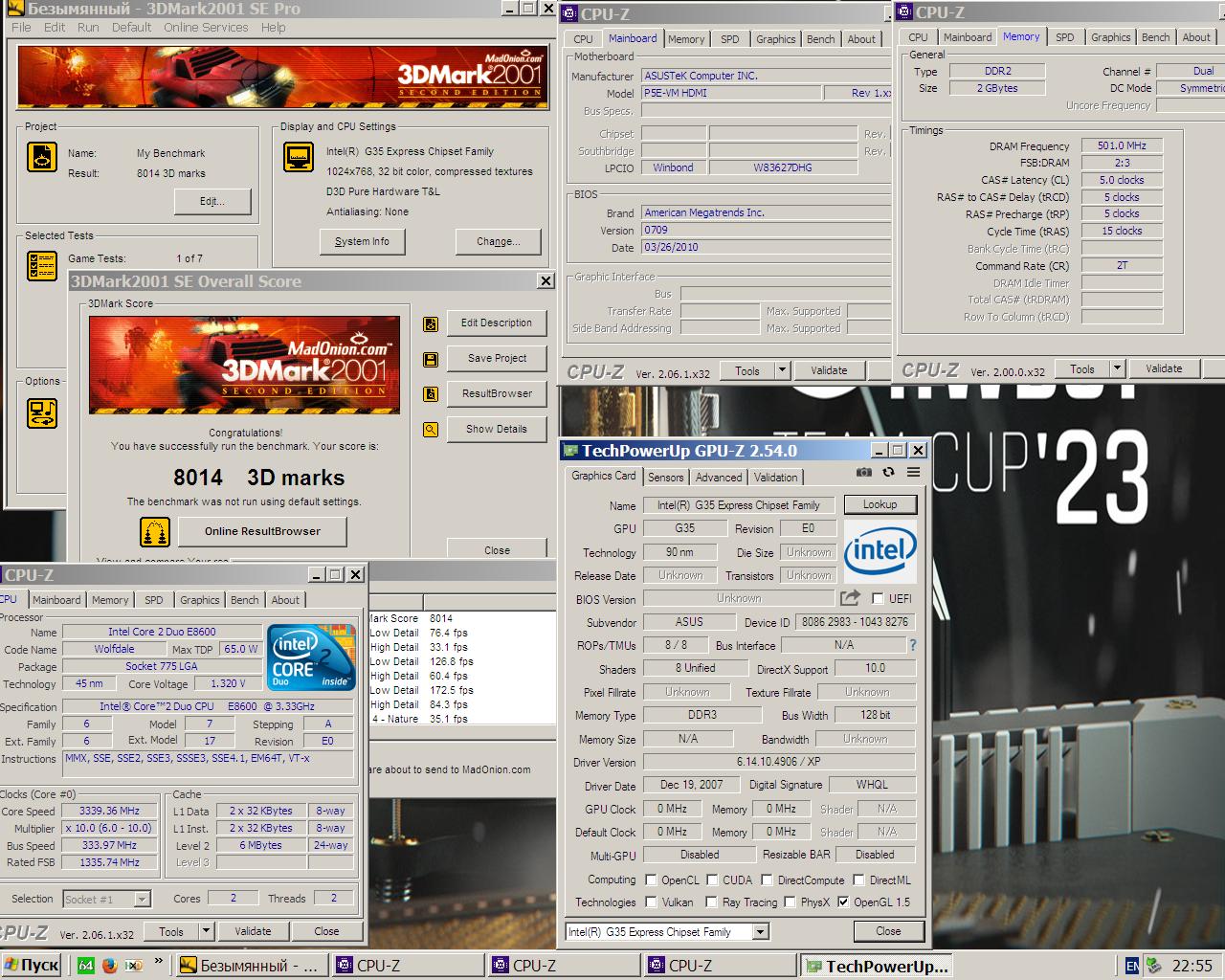Viewport: 1225px width, 980px height.
Task: Expand the quick launch overflow chevron
Action: [159, 962]
